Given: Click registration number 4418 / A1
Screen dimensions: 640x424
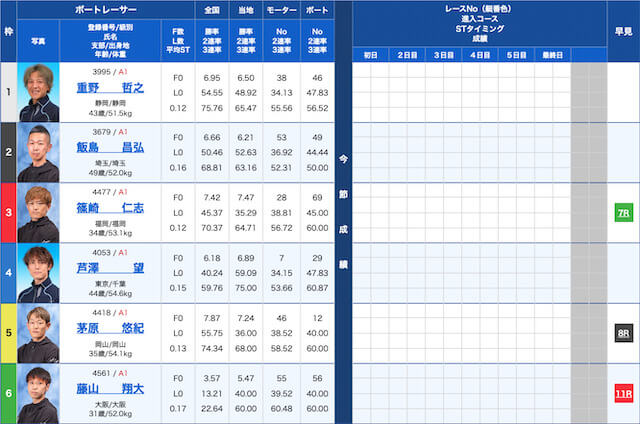Looking at the screenshot, I should point(110,313).
